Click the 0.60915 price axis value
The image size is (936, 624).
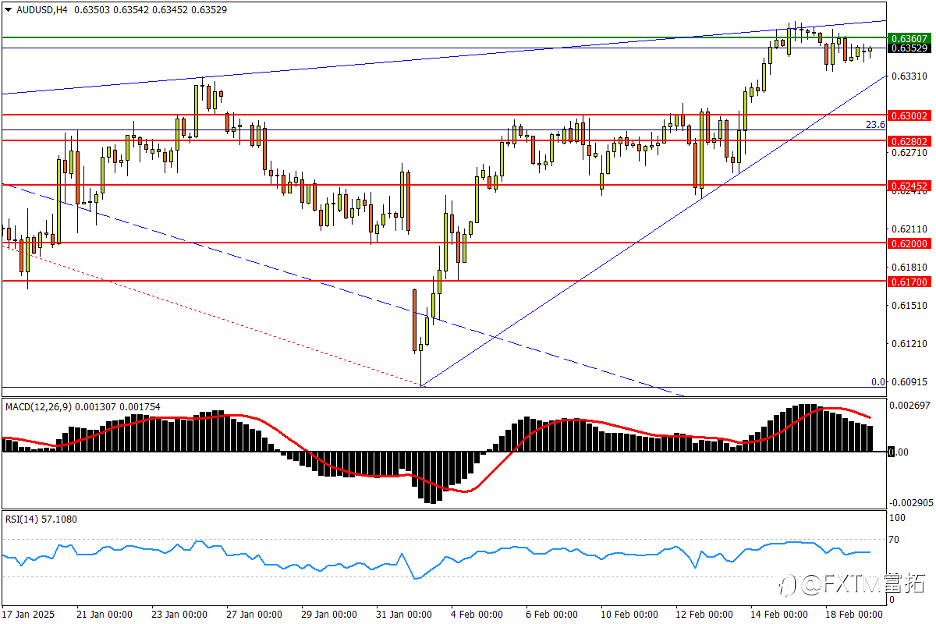(x=909, y=382)
